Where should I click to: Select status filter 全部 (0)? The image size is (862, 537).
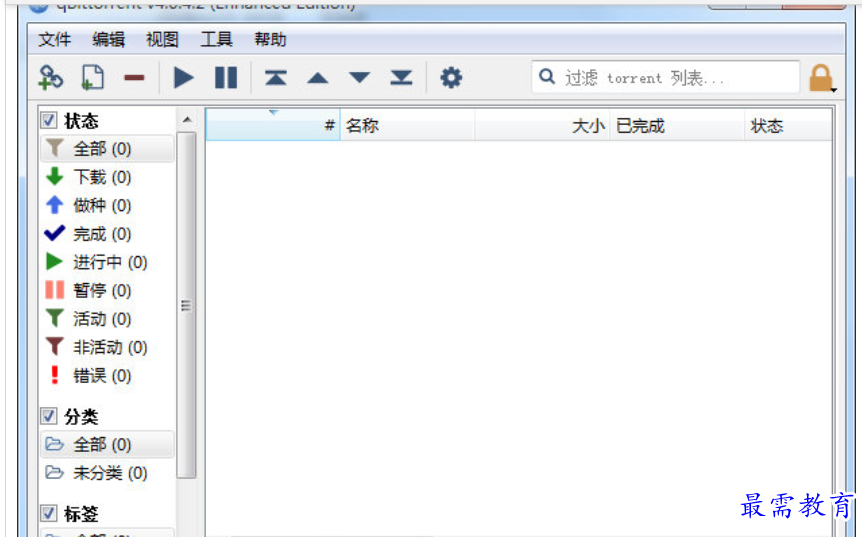(x=107, y=148)
